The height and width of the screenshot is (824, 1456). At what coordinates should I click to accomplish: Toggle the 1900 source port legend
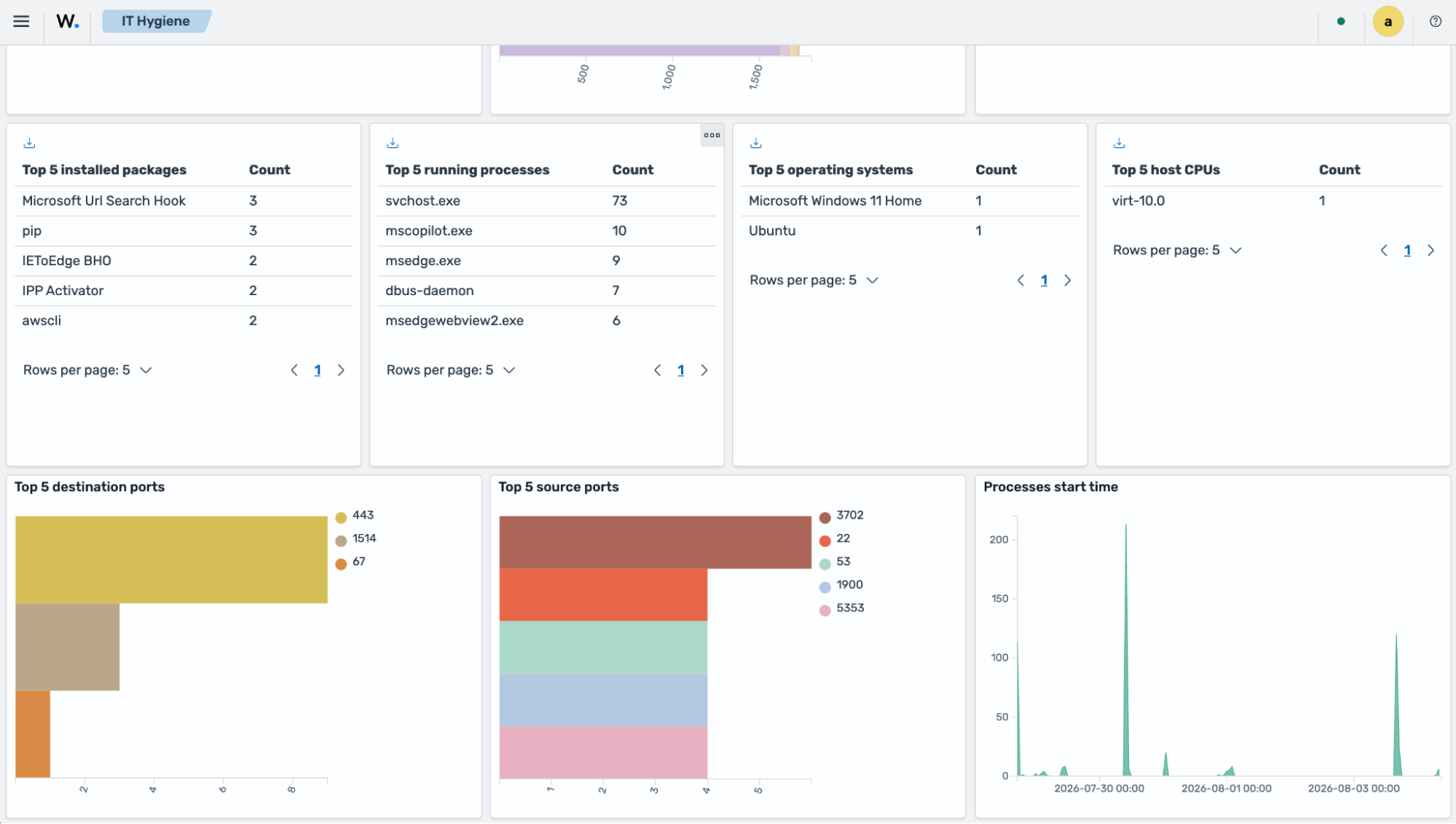coord(841,586)
